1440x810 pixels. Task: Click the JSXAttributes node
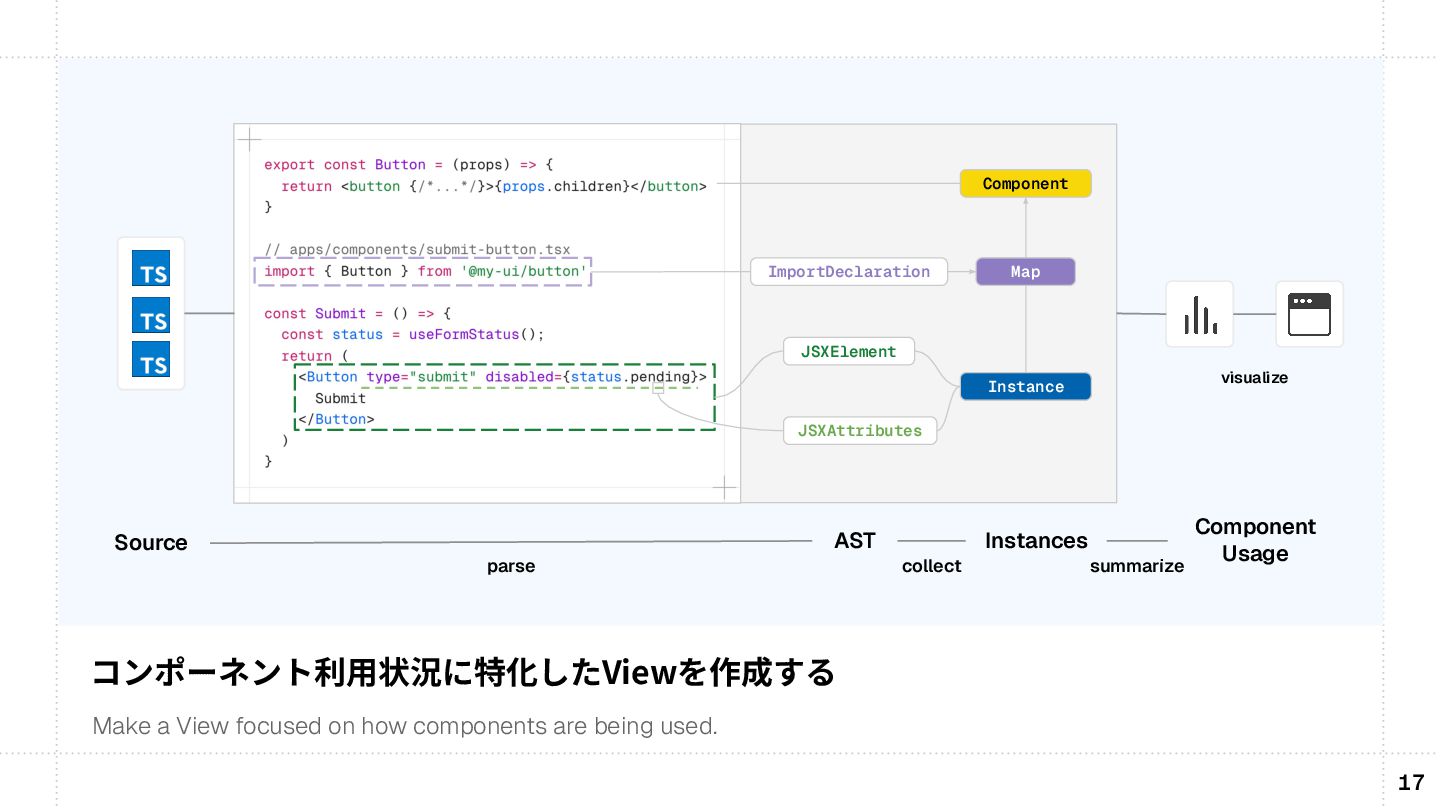tap(860, 431)
